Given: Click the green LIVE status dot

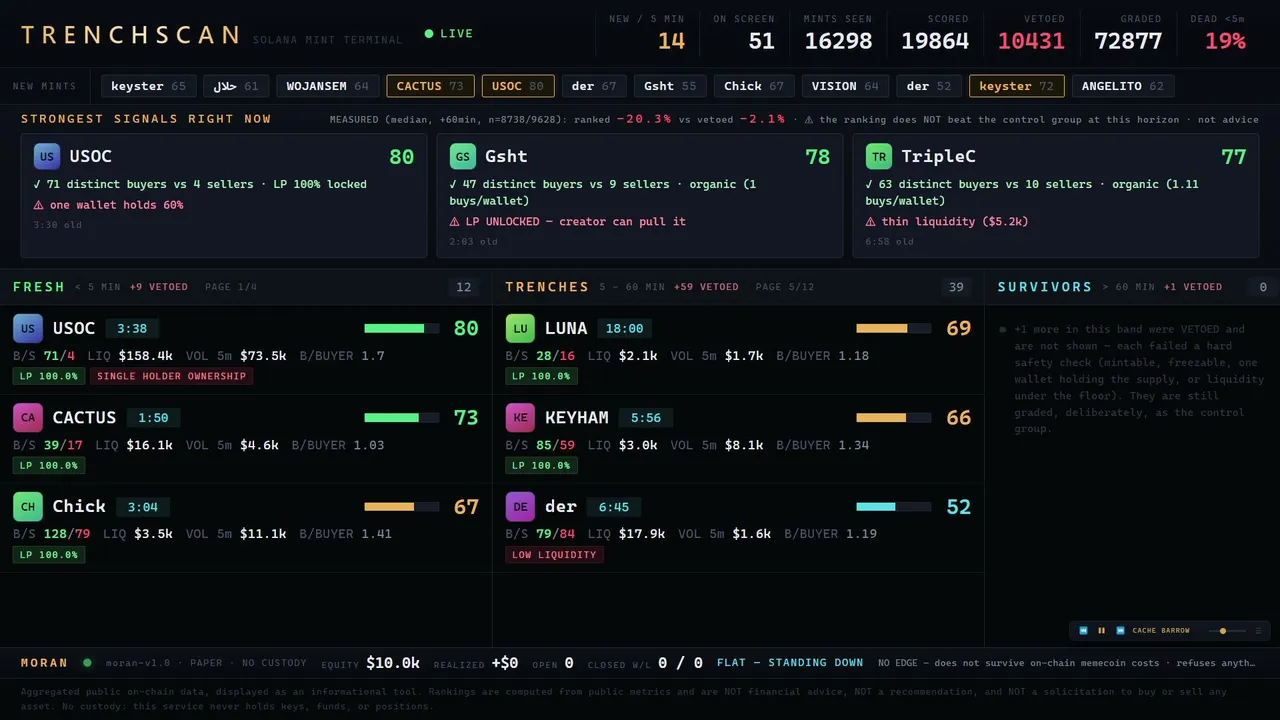Looking at the screenshot, I should click(429, 34).
